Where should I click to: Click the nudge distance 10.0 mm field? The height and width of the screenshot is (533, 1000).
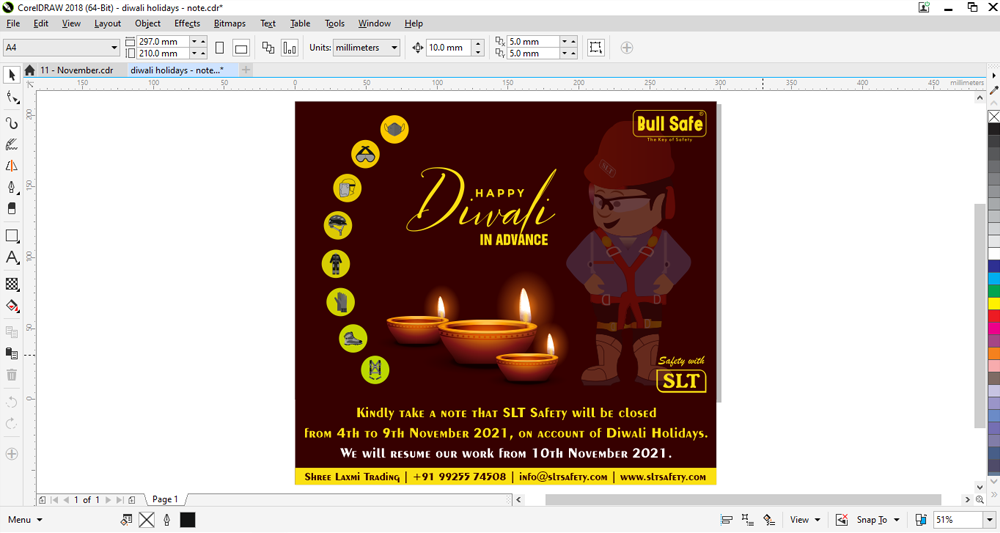click(449, 48)
